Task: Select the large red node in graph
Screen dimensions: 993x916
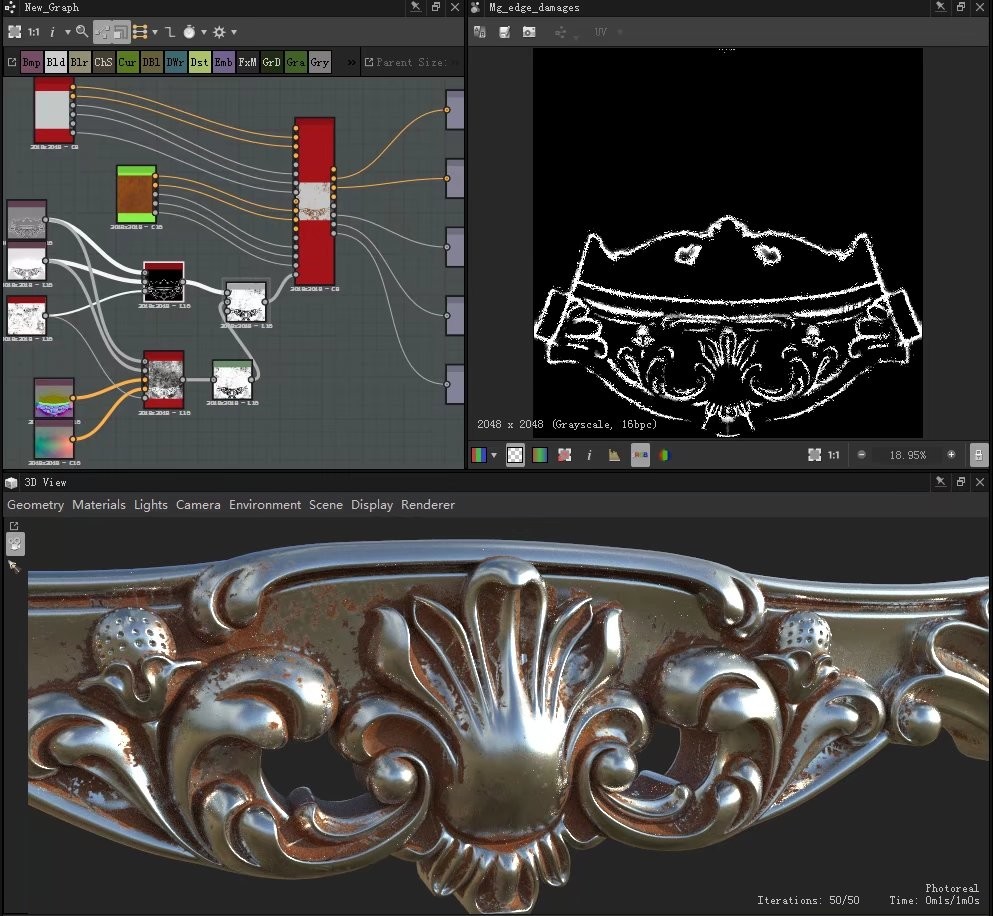Action: point(314,202)
